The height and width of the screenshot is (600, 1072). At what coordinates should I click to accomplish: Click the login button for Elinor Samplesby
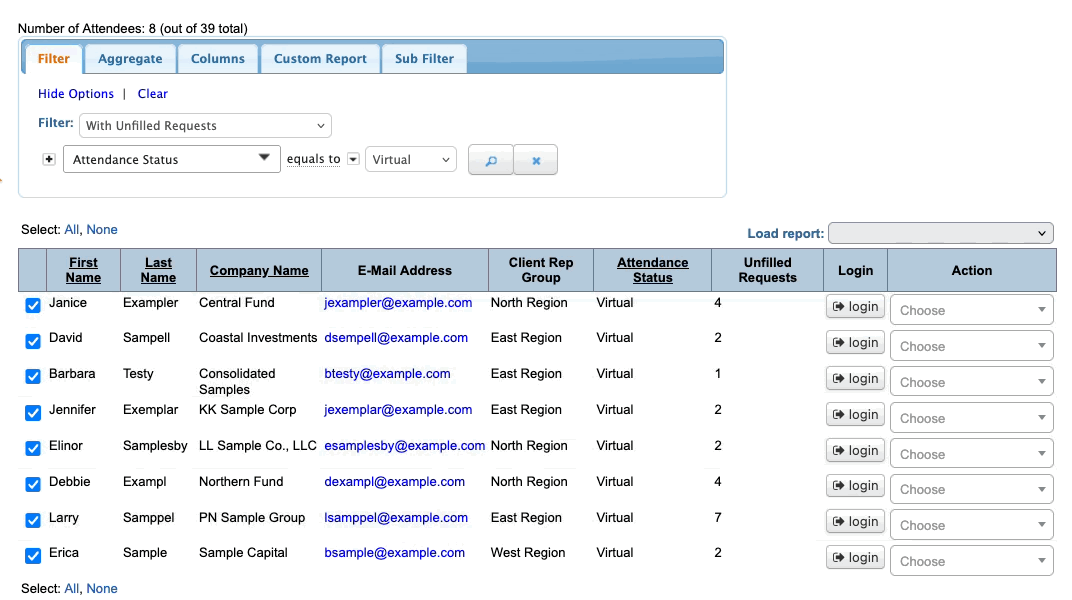(855, 451)
